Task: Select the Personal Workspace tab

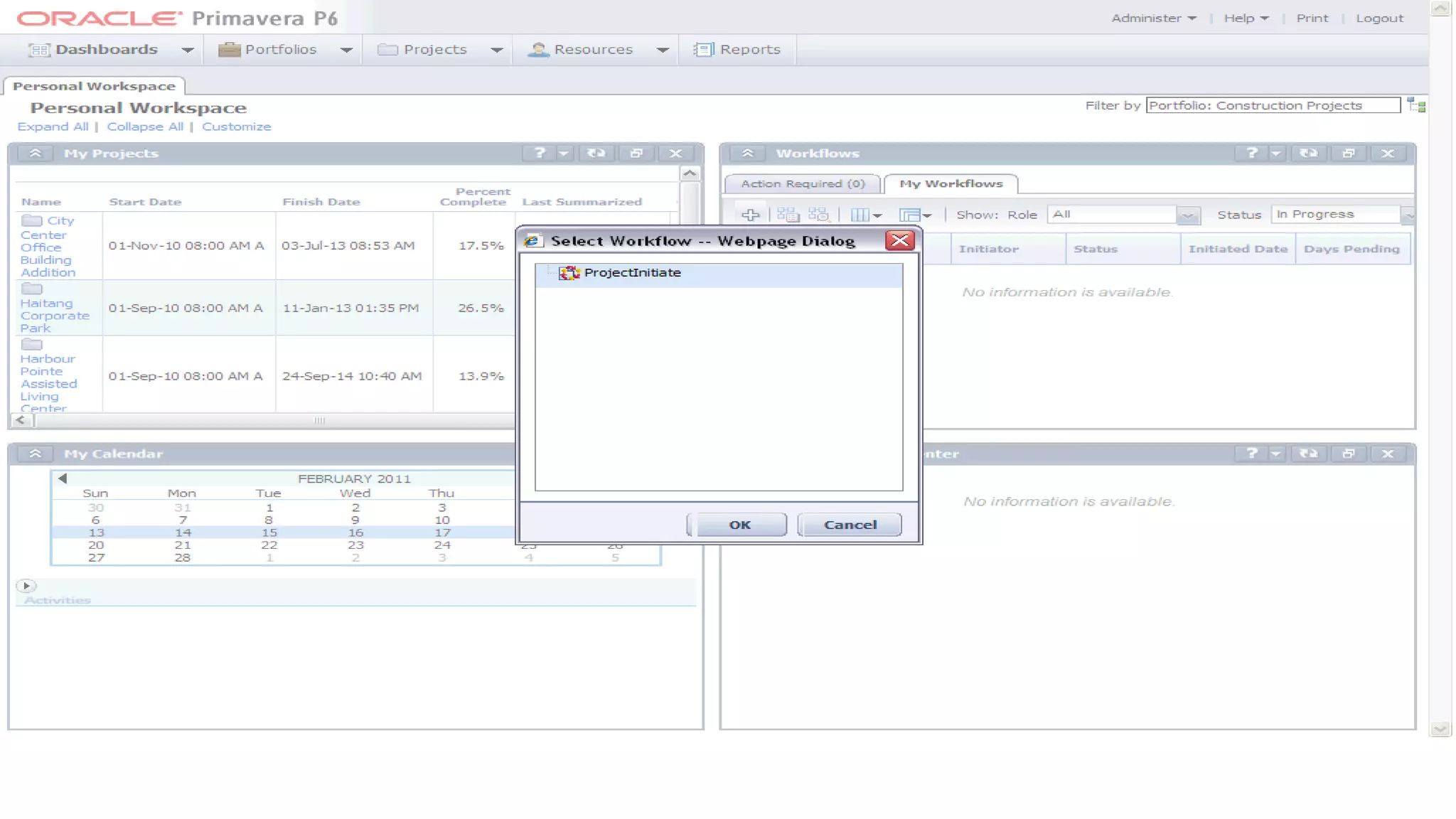Action: tap(94, 86)
